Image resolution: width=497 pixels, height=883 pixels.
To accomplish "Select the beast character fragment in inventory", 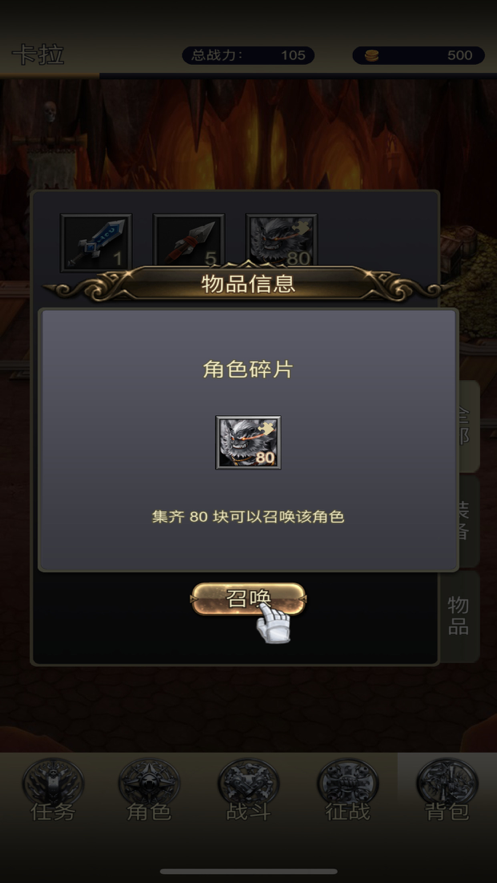I will tap(281, 241).
